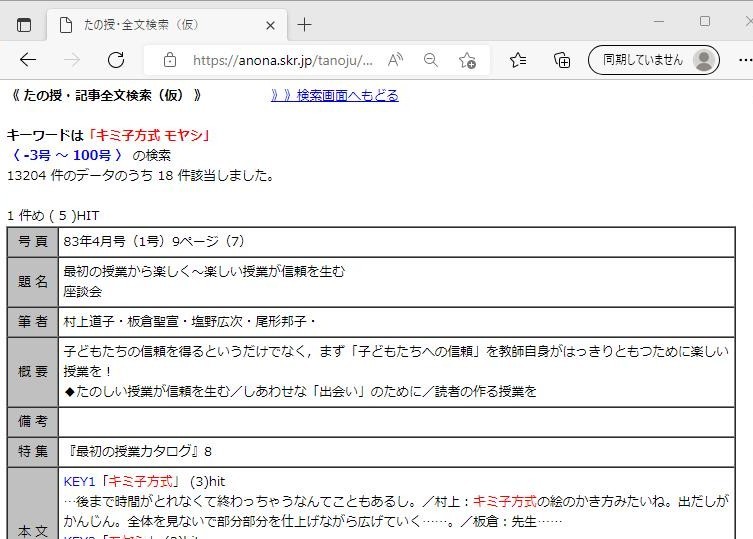Go back to the previous page

click(28, 60)
